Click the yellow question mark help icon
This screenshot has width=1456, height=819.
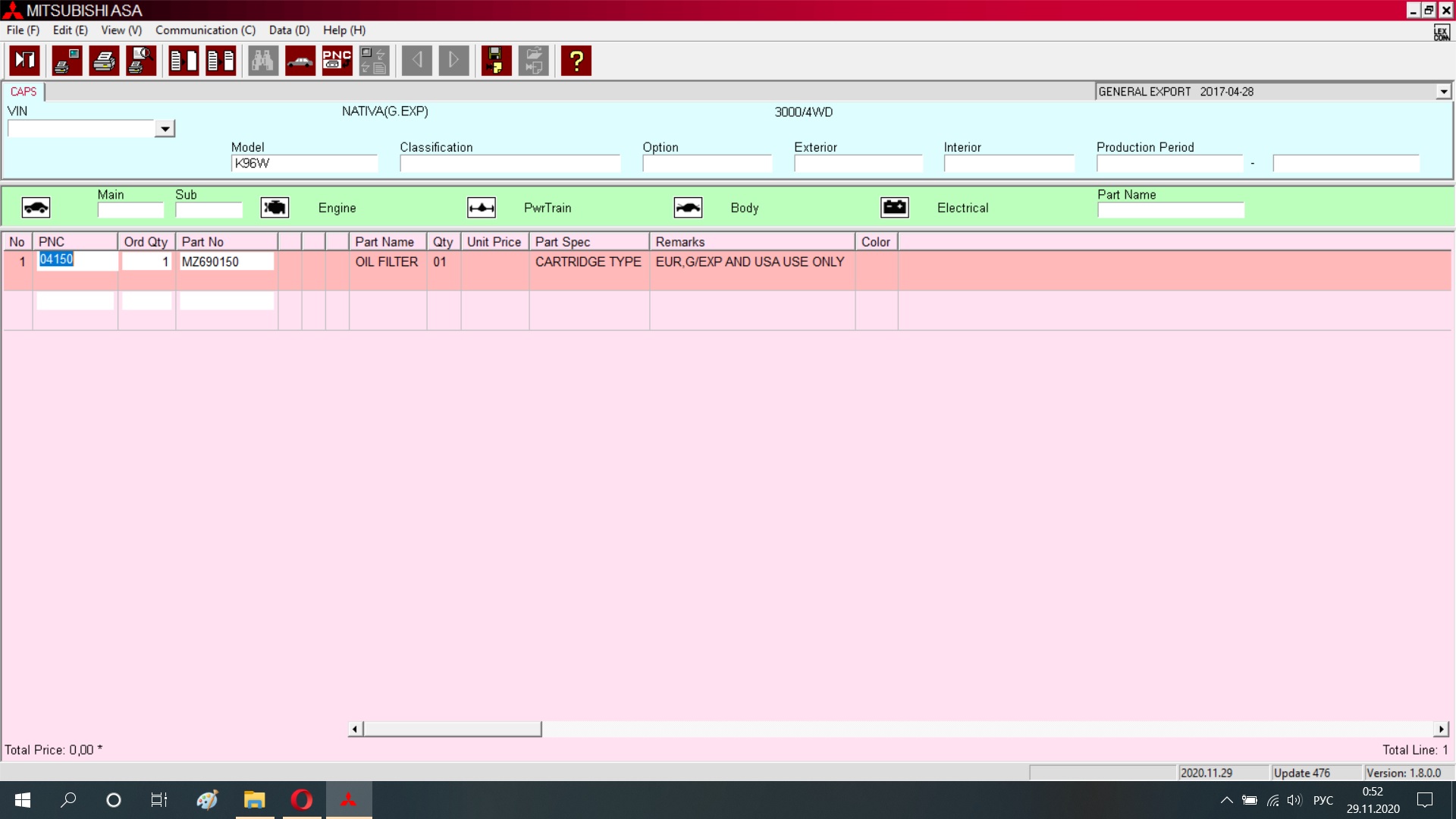click(x=576, y=61)
